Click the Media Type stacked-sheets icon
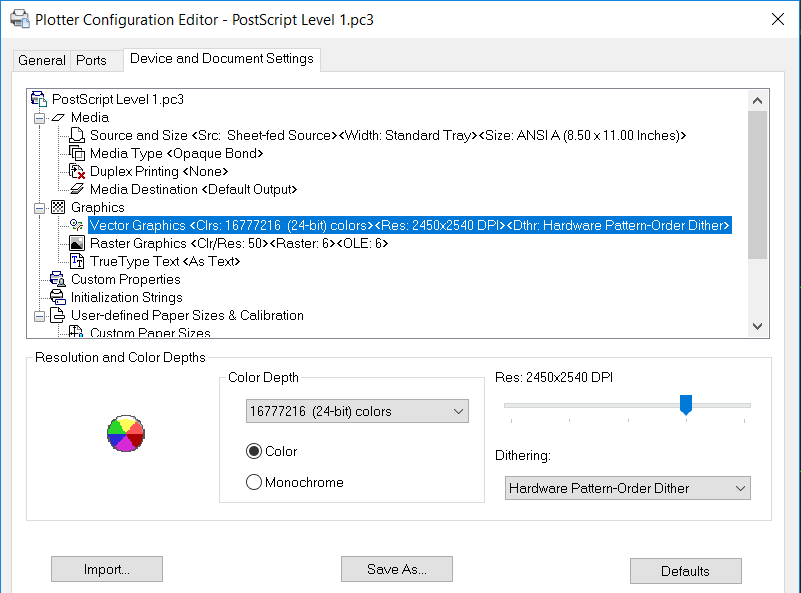 tap(77, 153)
